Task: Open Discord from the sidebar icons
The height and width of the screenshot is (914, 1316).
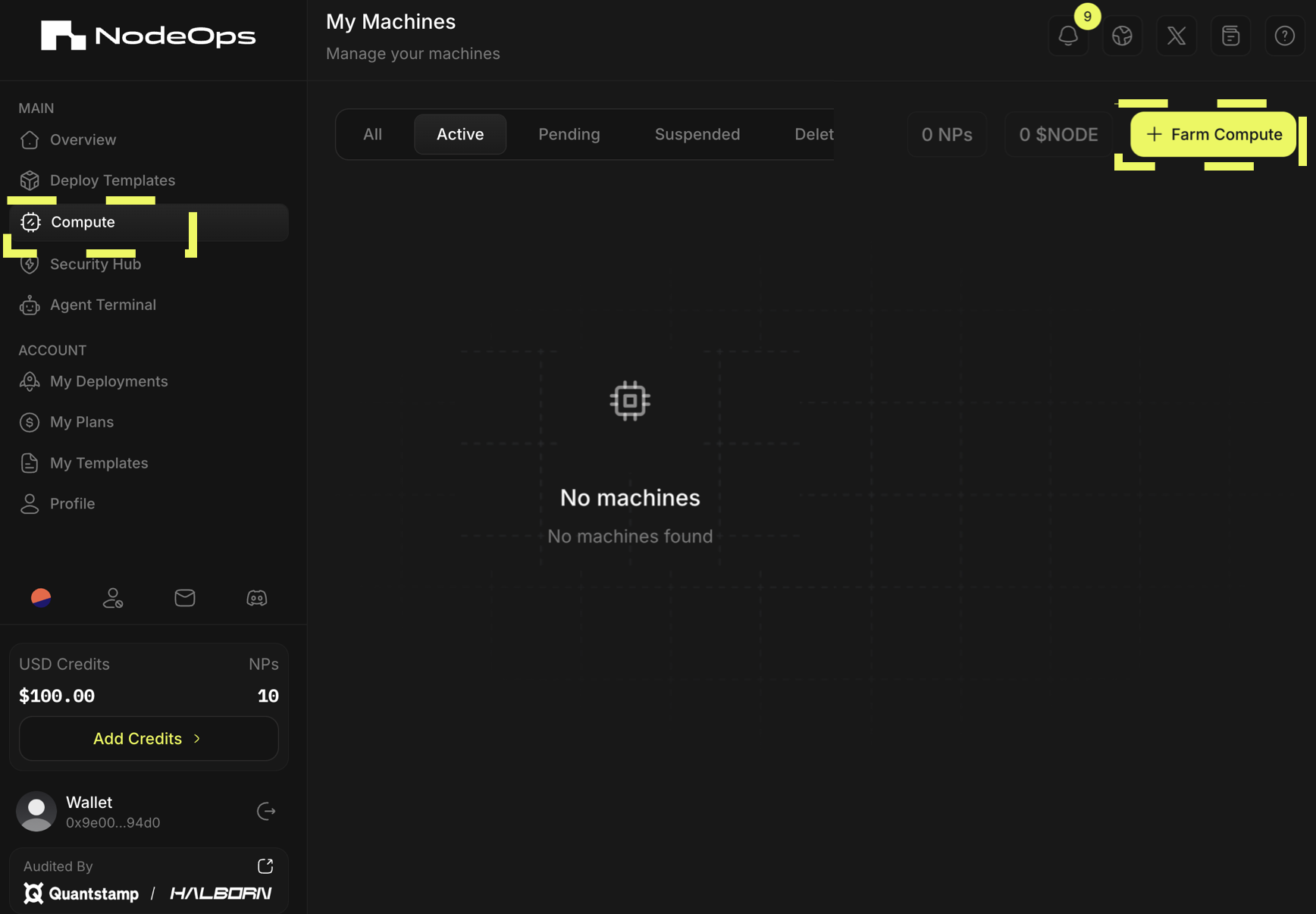Action: pos(256,598)
